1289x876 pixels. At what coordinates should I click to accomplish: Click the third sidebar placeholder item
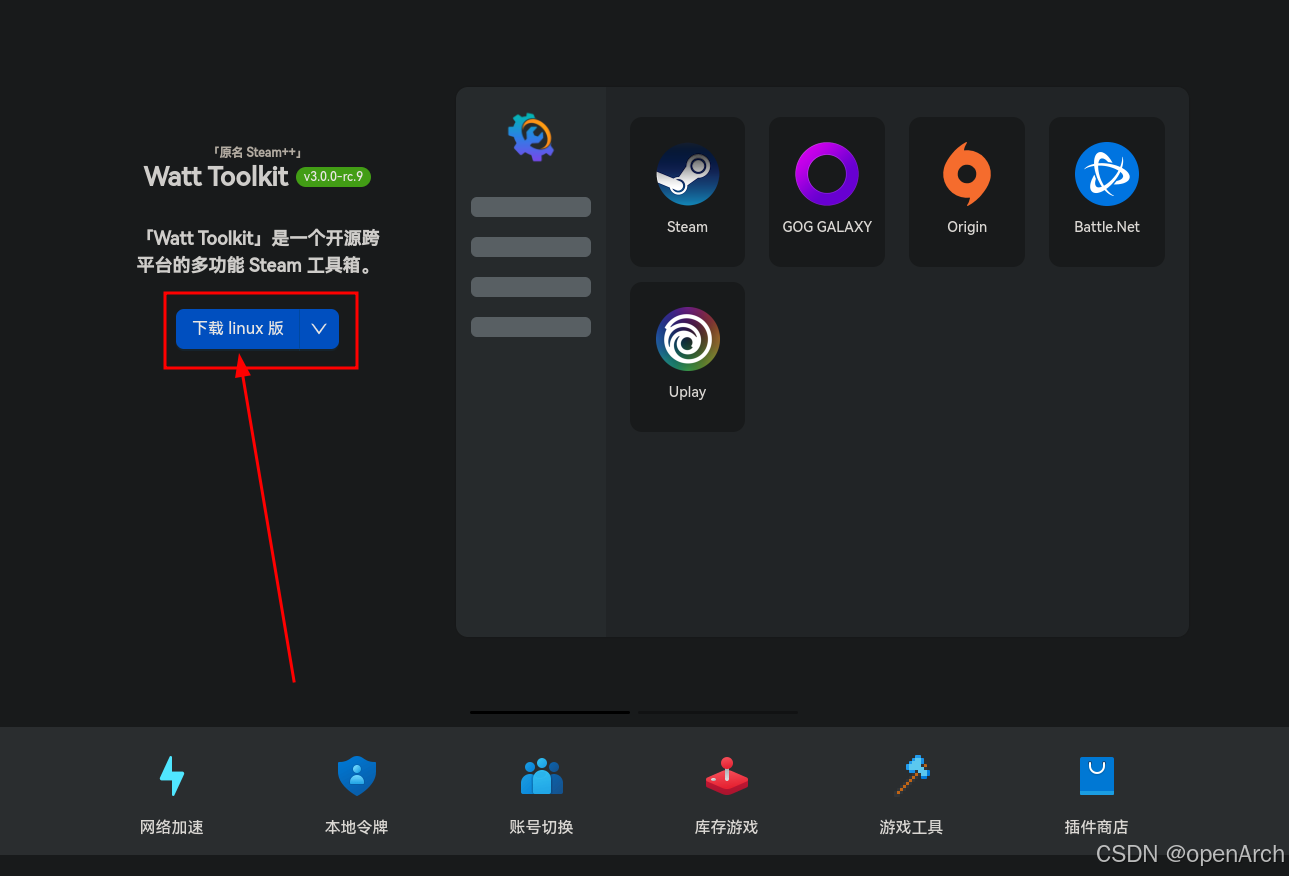tap(531, 287)
